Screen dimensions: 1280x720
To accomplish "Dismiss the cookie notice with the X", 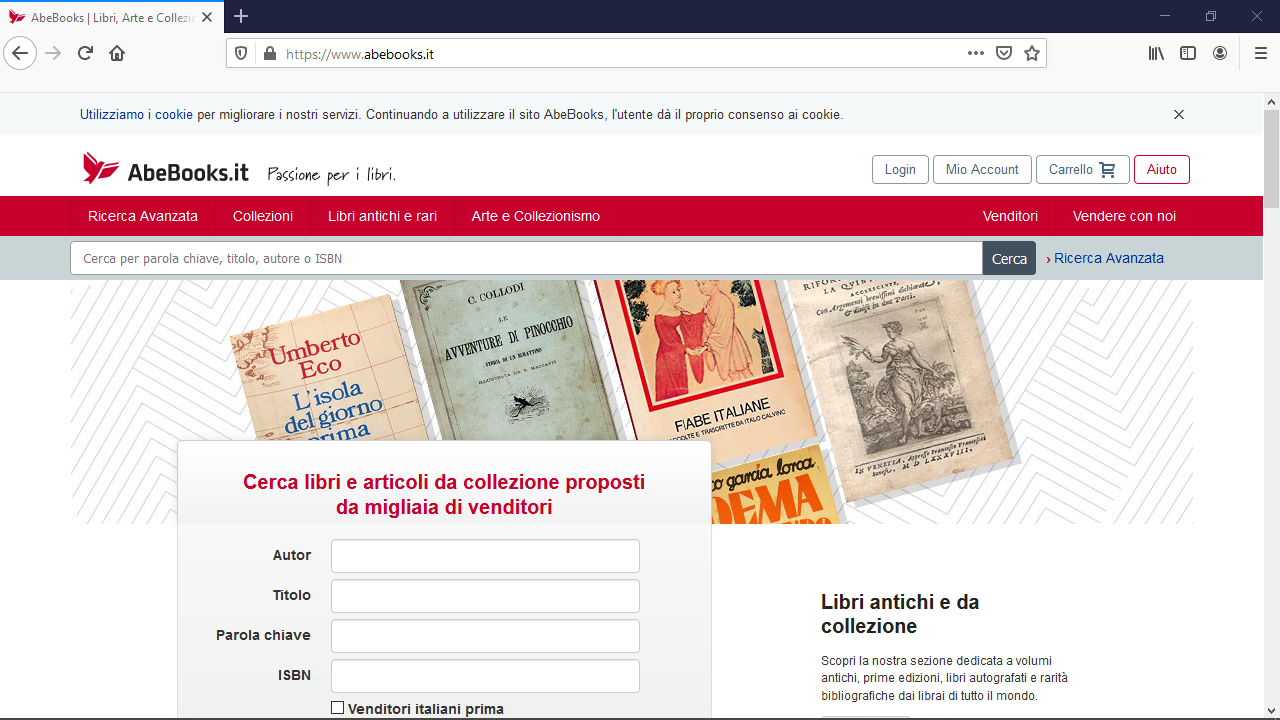I will (1179, 115).
